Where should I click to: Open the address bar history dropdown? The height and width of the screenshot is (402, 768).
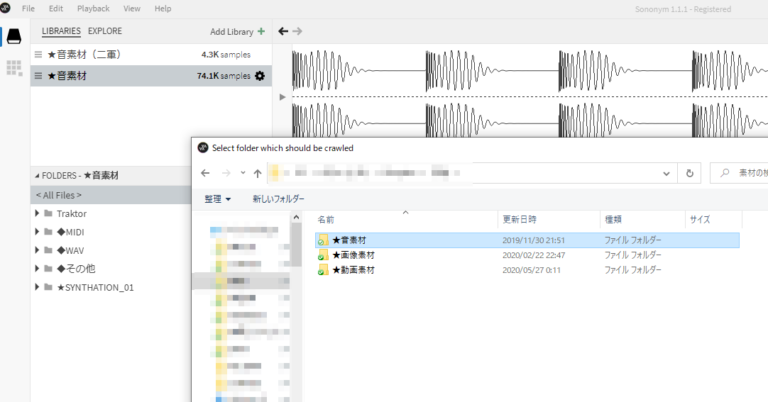(666, 173)
